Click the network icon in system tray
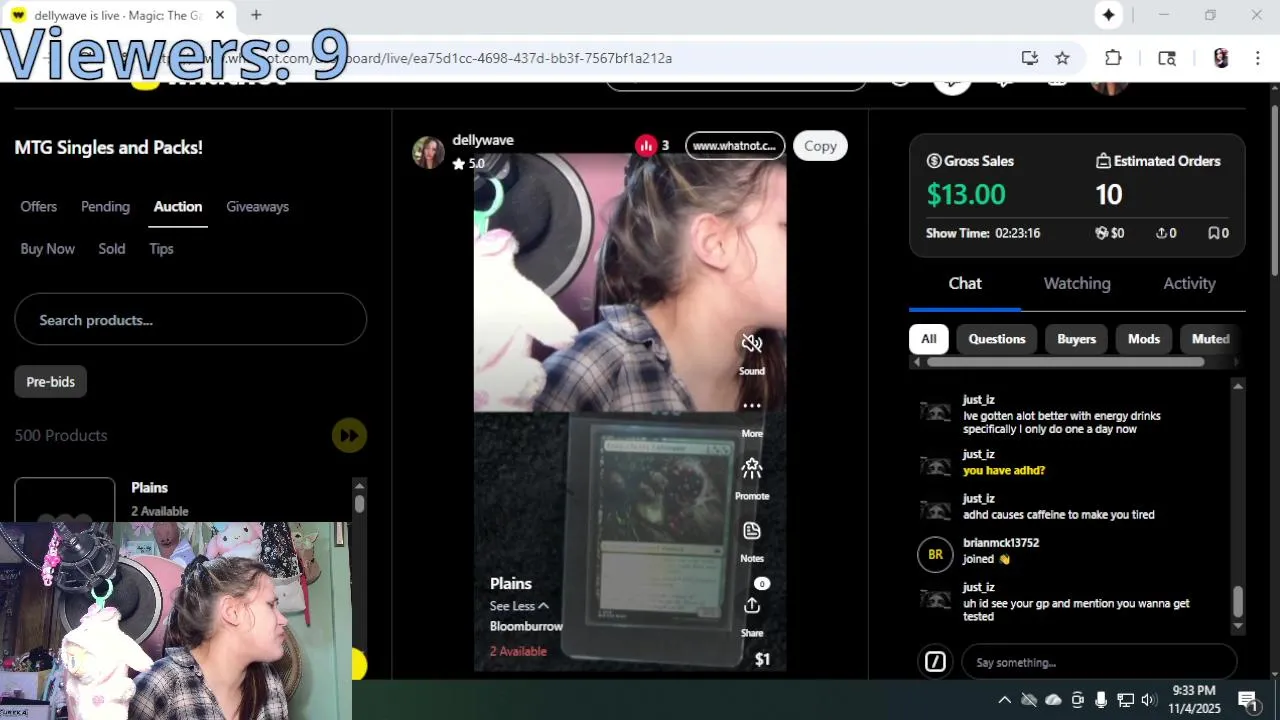The width and height of the screenshot is (1280, 720). [1125, 700]
